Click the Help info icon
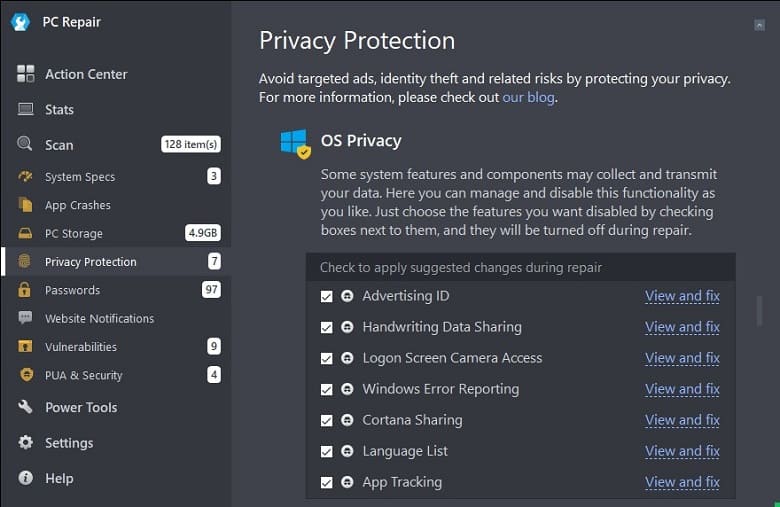780x507 pixels. coord(25,478)
